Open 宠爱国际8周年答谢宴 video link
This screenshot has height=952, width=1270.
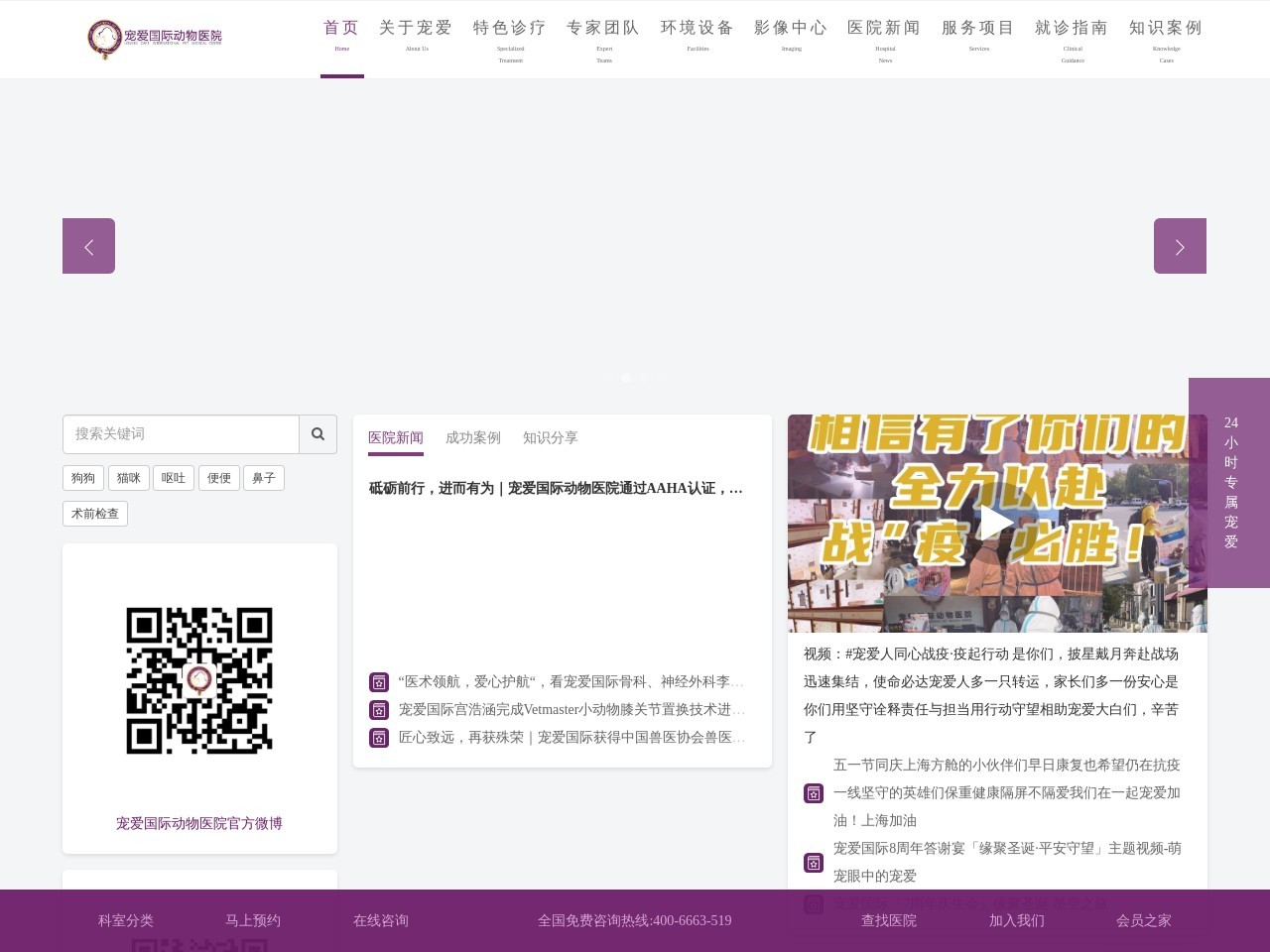coord(1007,863)
